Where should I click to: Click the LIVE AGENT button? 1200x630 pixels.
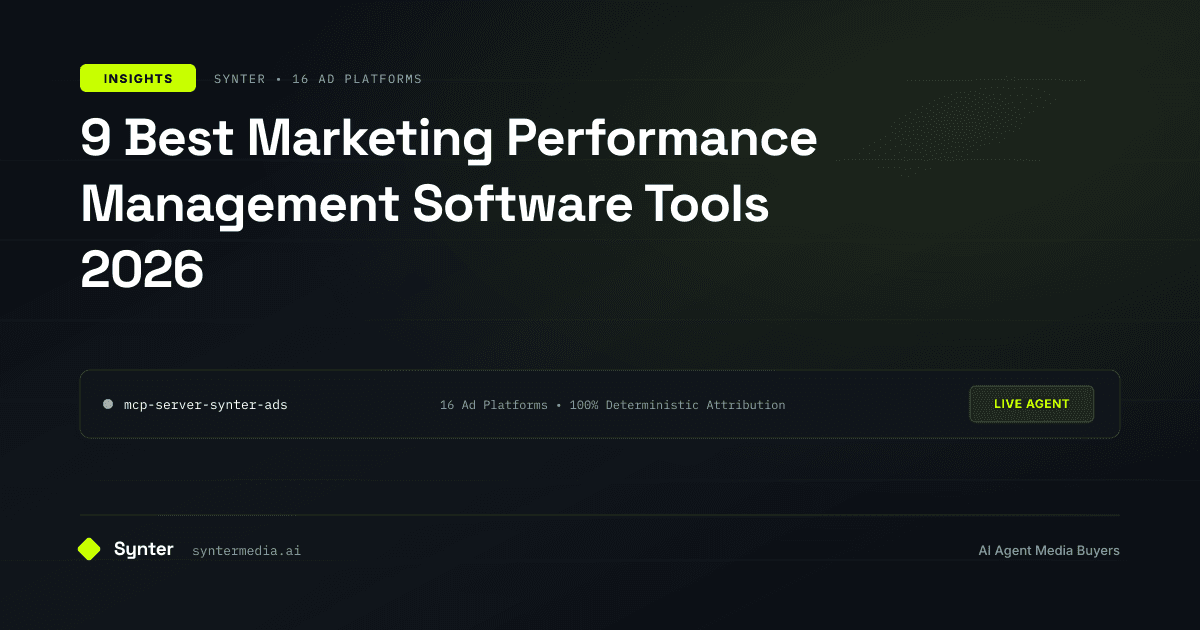click(1031, 404)
